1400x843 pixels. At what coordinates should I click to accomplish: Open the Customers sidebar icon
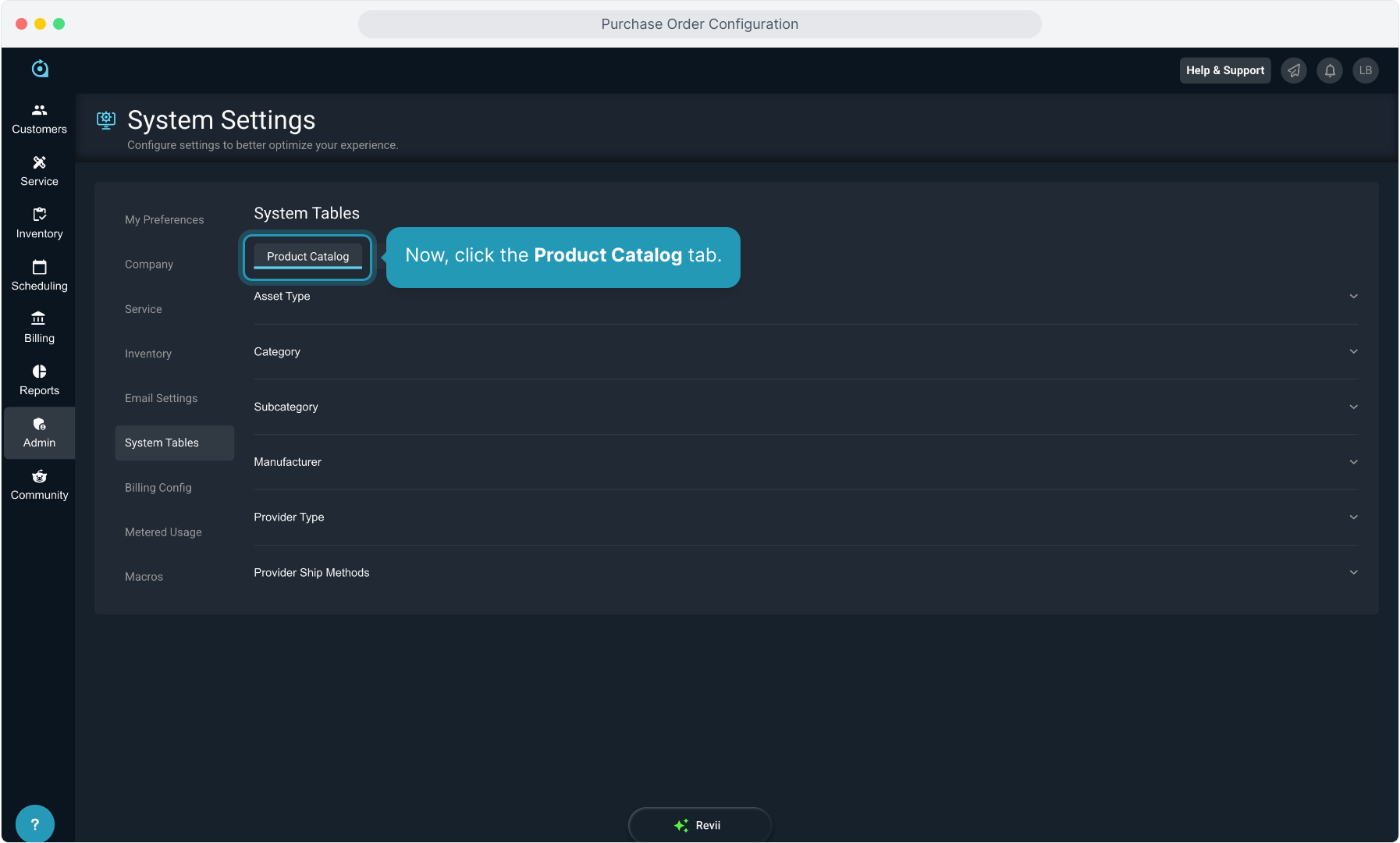(x=39, y=119)
